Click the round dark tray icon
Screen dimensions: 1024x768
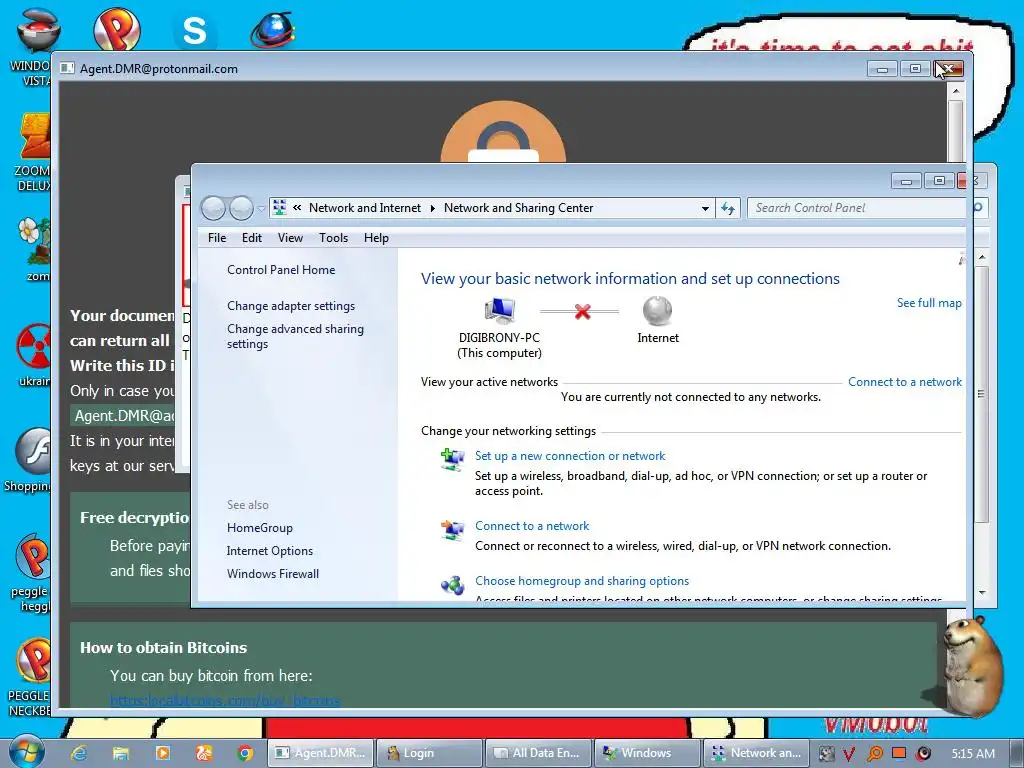point(923,754)
